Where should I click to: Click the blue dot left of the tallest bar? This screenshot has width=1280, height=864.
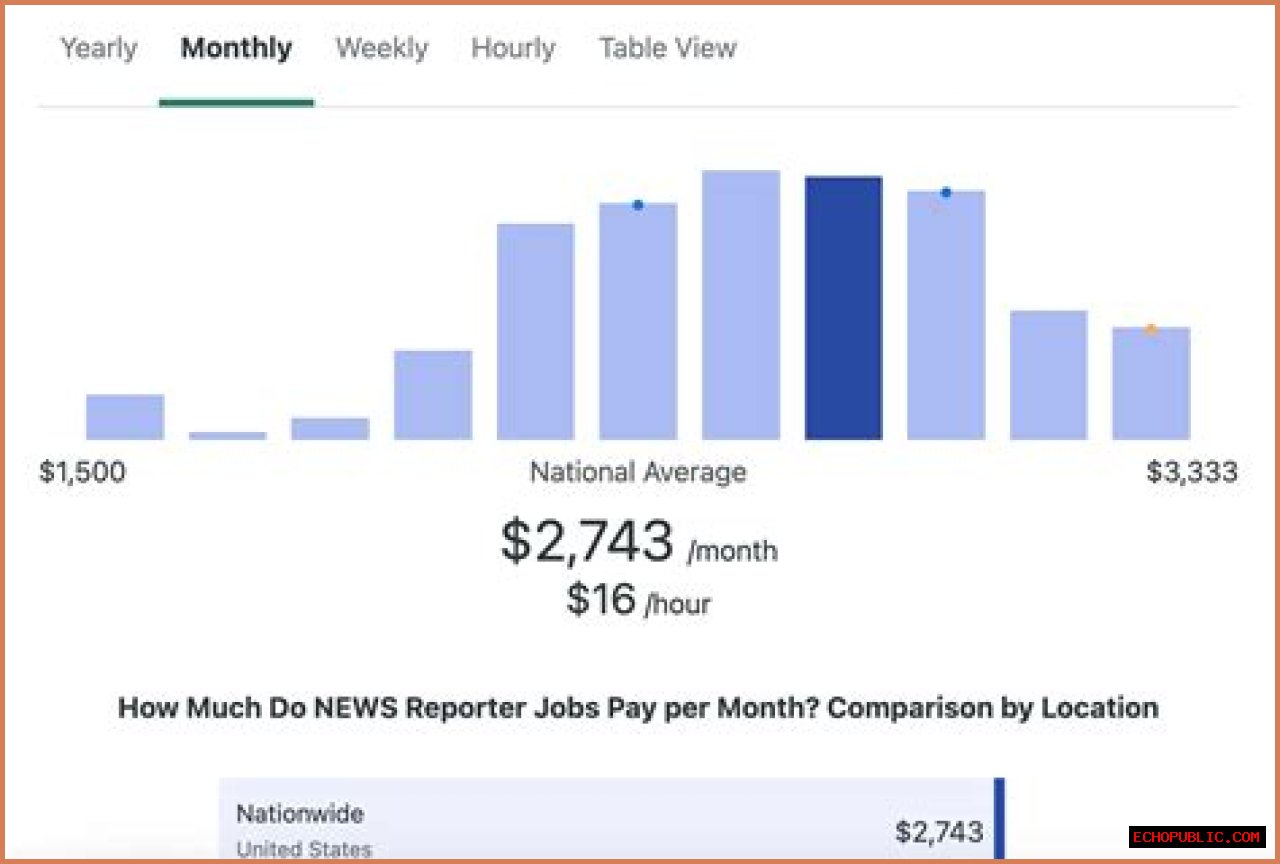(x=638, y=205)
